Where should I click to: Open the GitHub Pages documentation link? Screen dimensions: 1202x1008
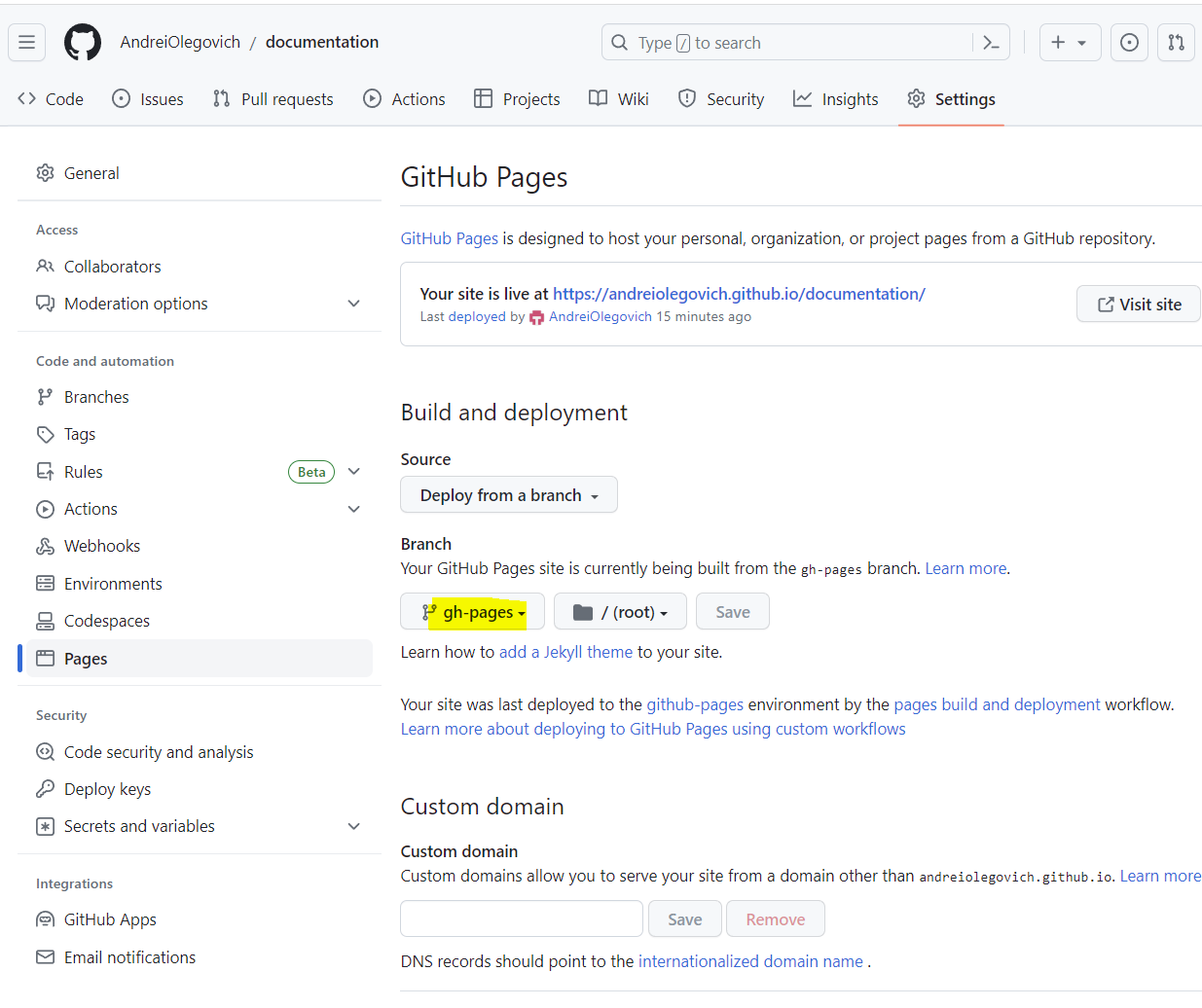point(450,238)
